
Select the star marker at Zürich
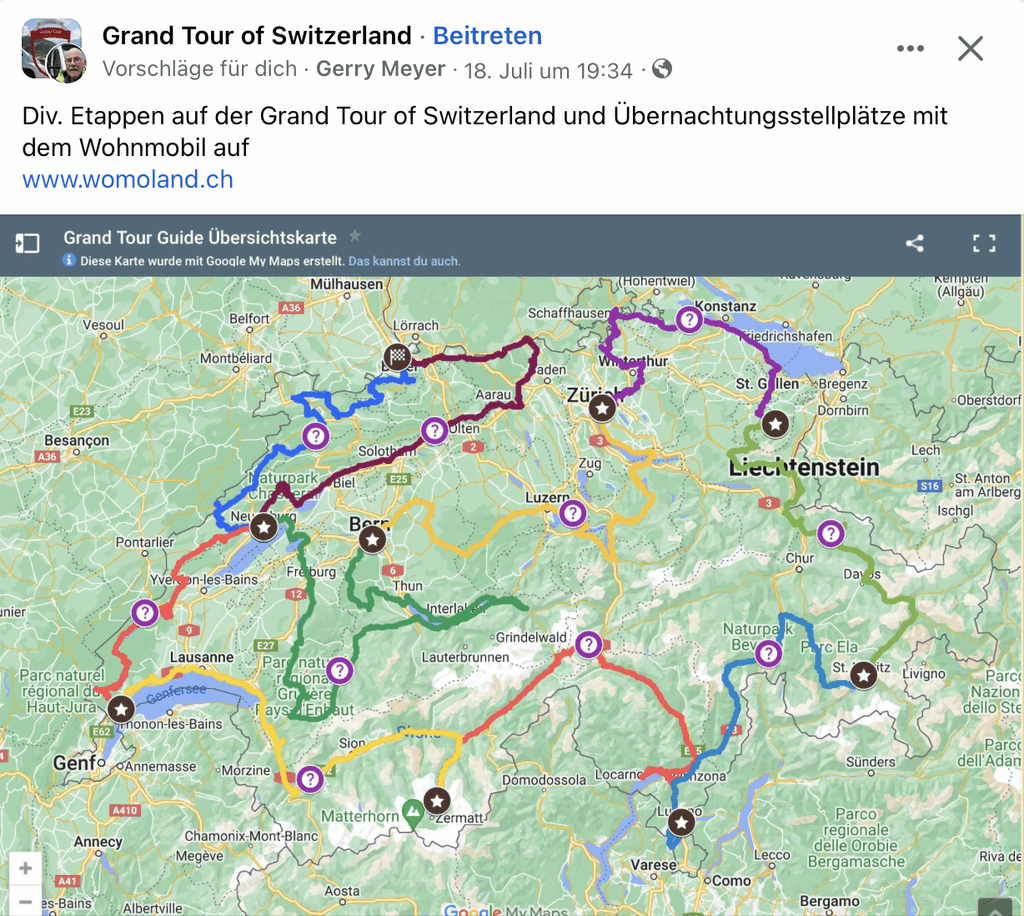(602, 408)
